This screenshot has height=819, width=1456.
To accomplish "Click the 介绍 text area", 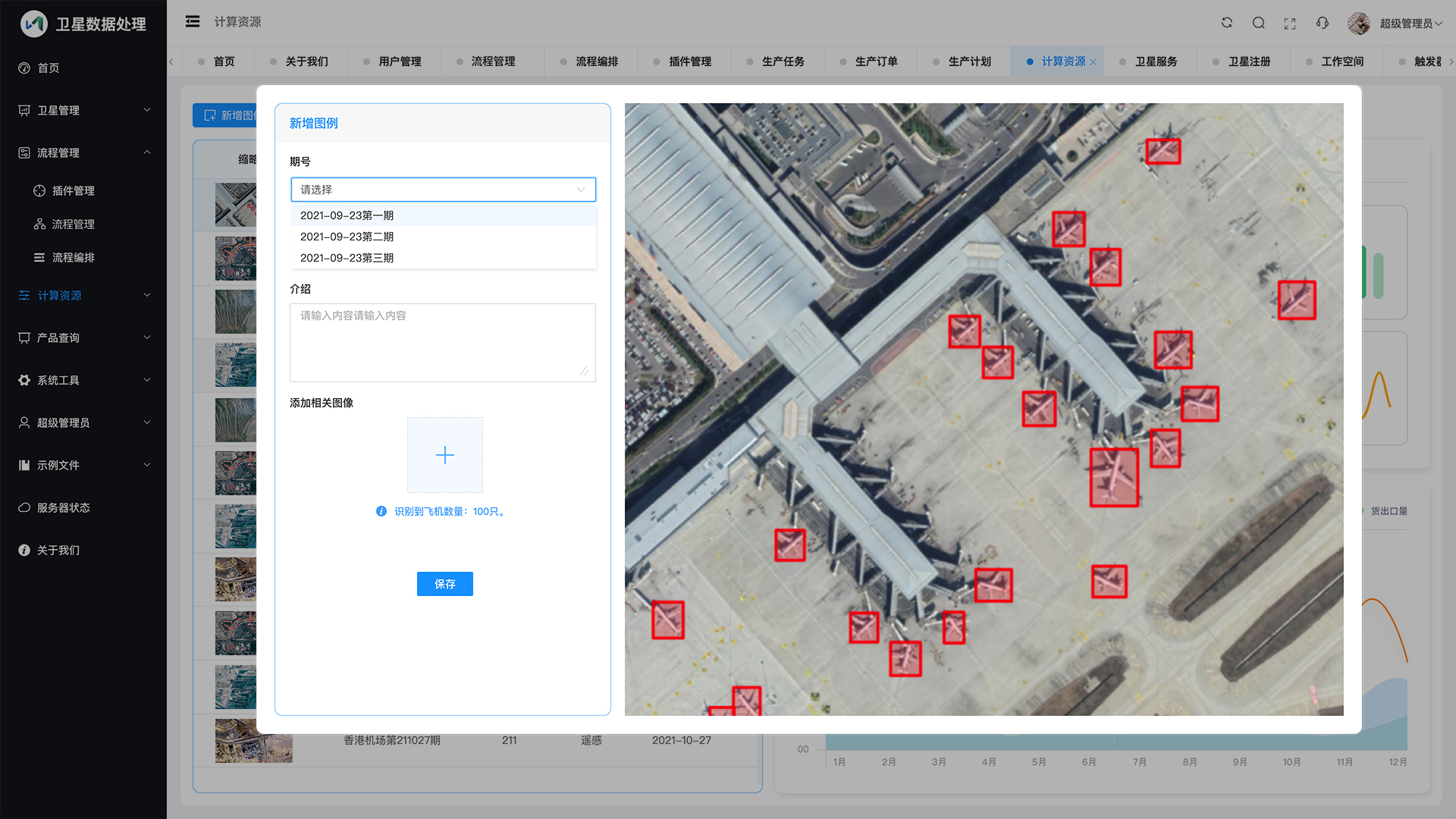I will pos(443,343).
